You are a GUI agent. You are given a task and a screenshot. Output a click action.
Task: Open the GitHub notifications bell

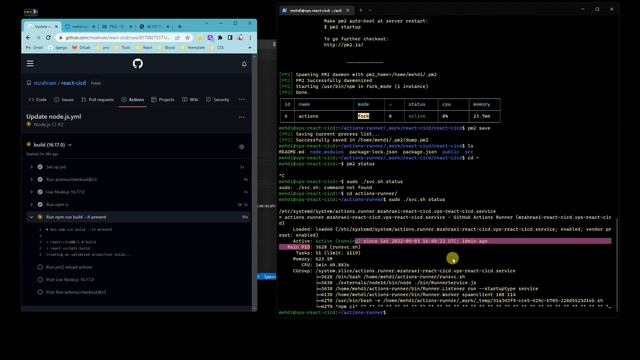click(x=244, y=64)
